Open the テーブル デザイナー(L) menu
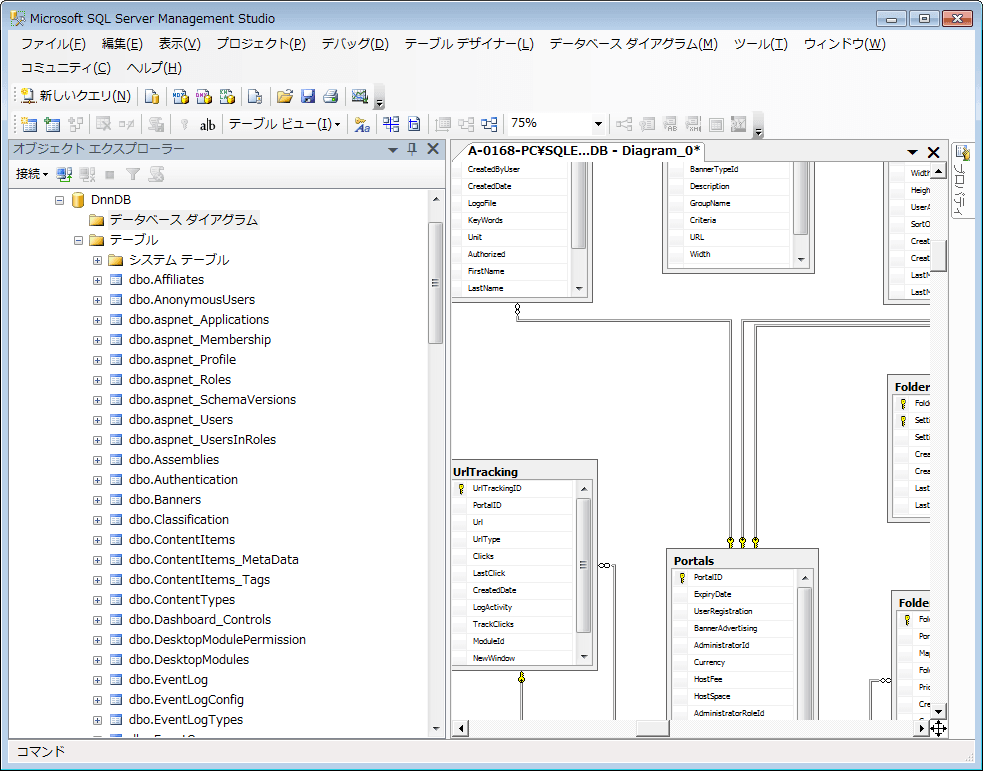The image size is (983, 771). pyautogui.click(x=469, y=44)
